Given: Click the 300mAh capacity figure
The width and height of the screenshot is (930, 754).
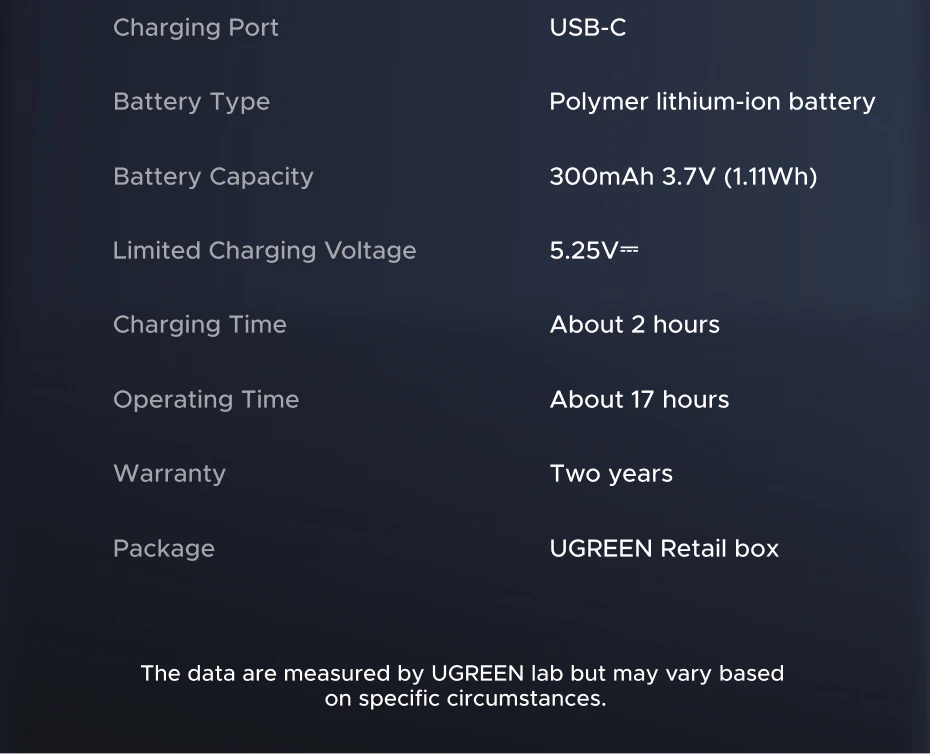Looking at the screenshot, I should (x=602, y=177).
